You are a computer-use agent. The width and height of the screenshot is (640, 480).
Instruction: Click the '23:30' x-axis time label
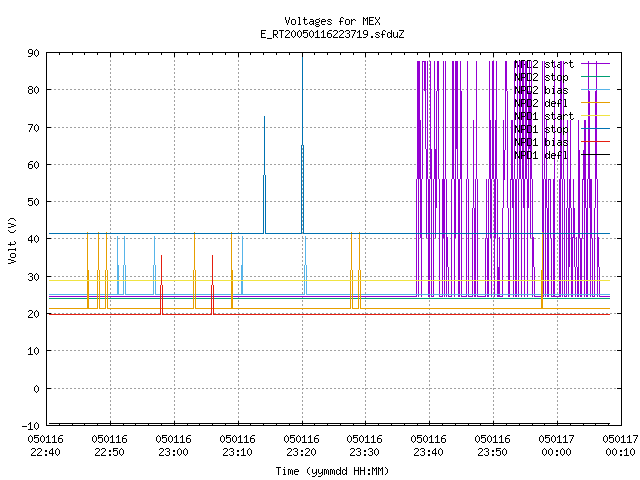coord(364,453)
